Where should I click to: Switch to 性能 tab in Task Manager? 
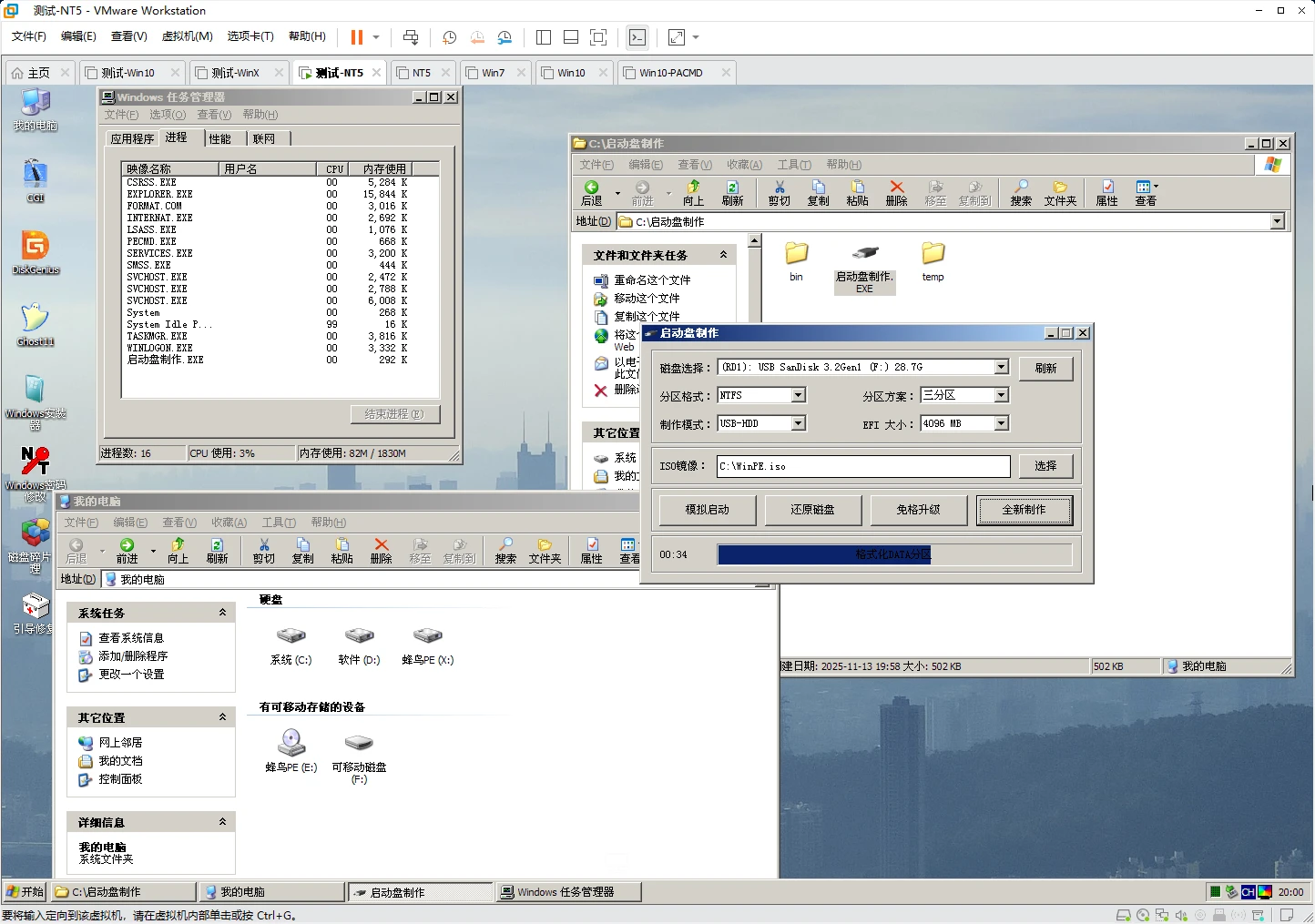pyautogui.click(x=220, y=138)
